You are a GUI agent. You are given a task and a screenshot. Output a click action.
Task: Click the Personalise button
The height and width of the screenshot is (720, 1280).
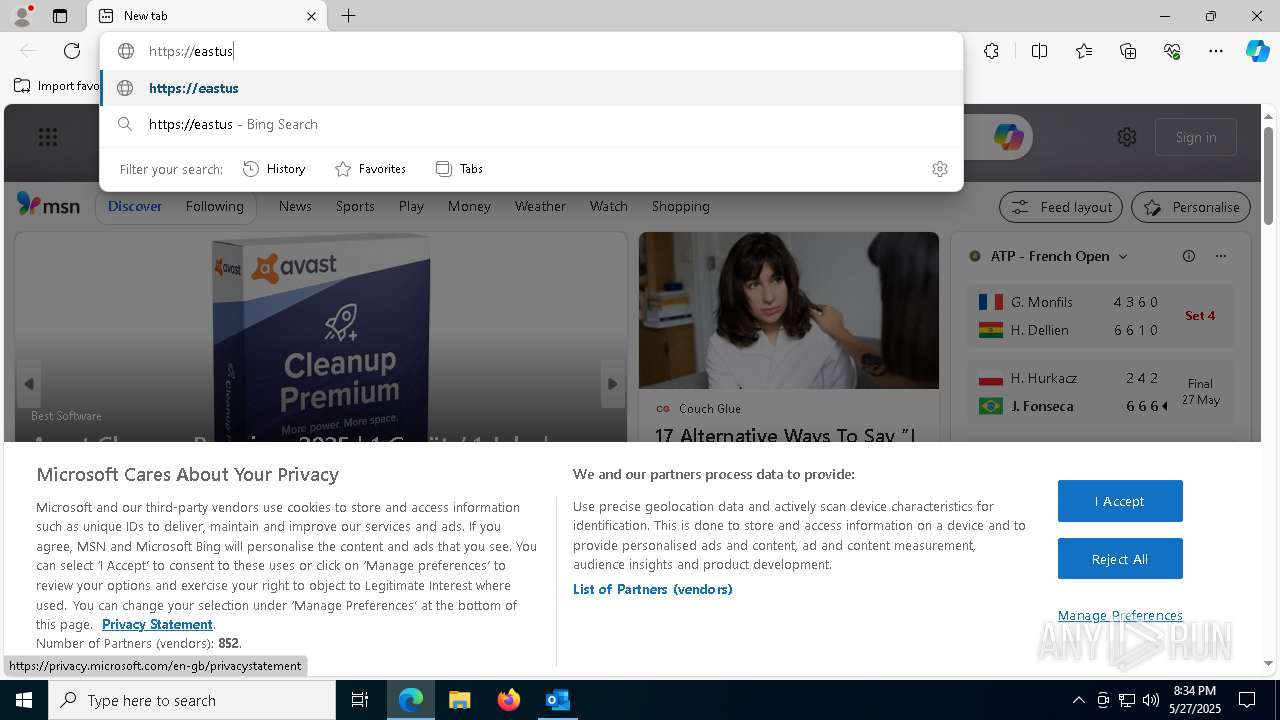pos(1191,207)
